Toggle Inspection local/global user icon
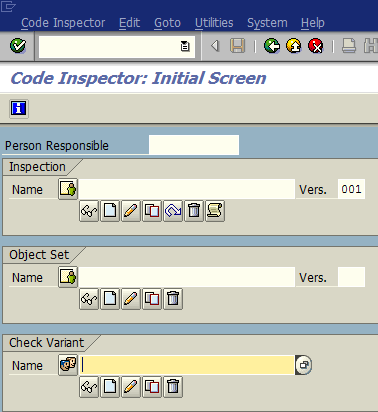Screen dimensions: 378x412 coord(68,189)
